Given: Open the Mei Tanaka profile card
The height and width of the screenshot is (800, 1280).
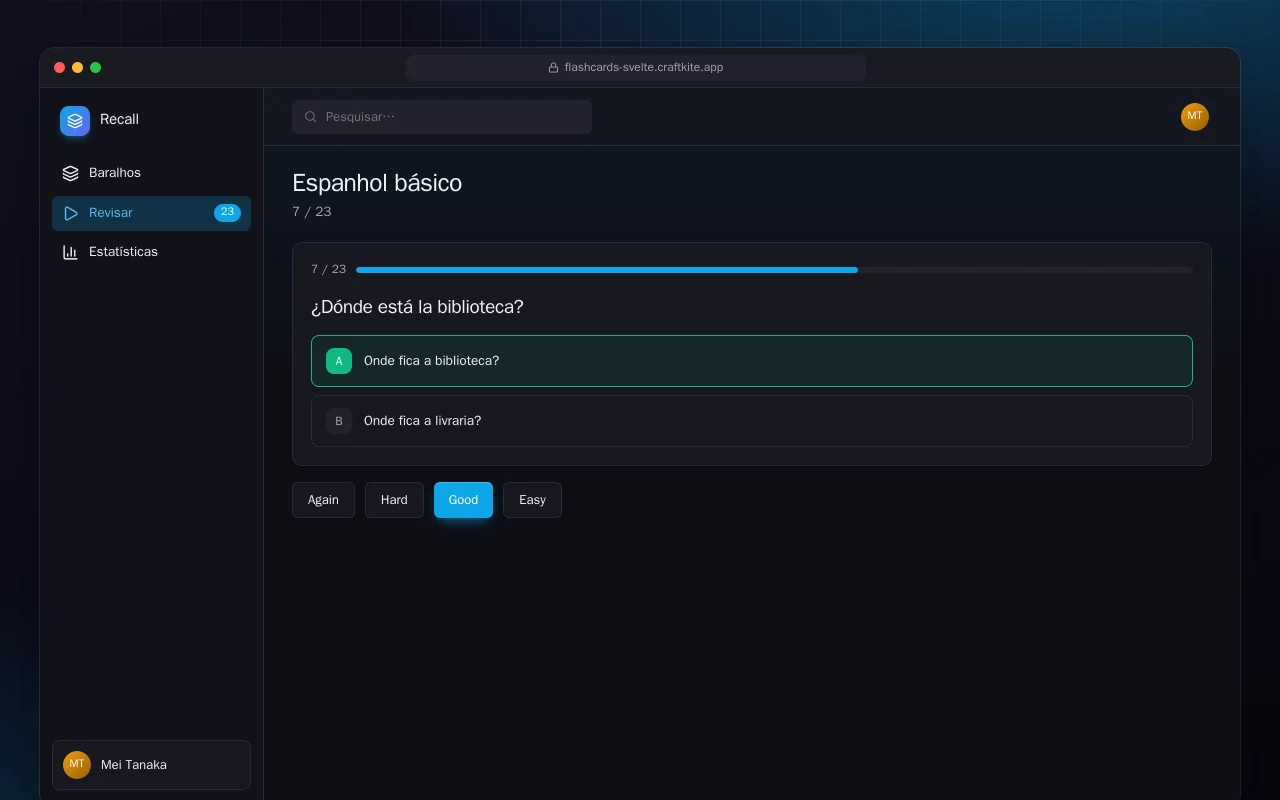Looking at the screenshot, I should pyautogui.click(x=151, y=765).
